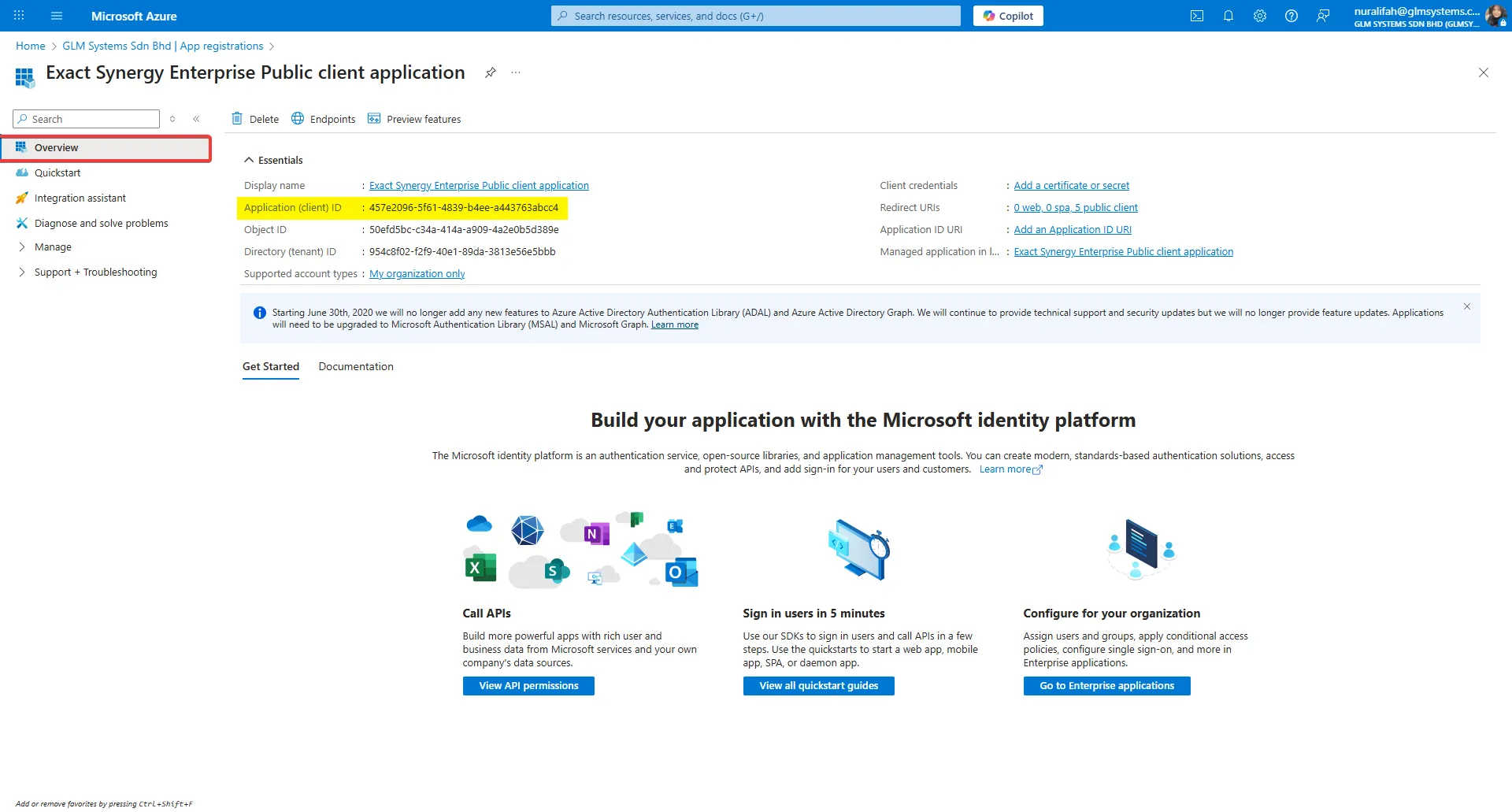Viewport: 1512px width, 812px height.
Task: Collapse the Essentials section
Action: coord(249,160)
